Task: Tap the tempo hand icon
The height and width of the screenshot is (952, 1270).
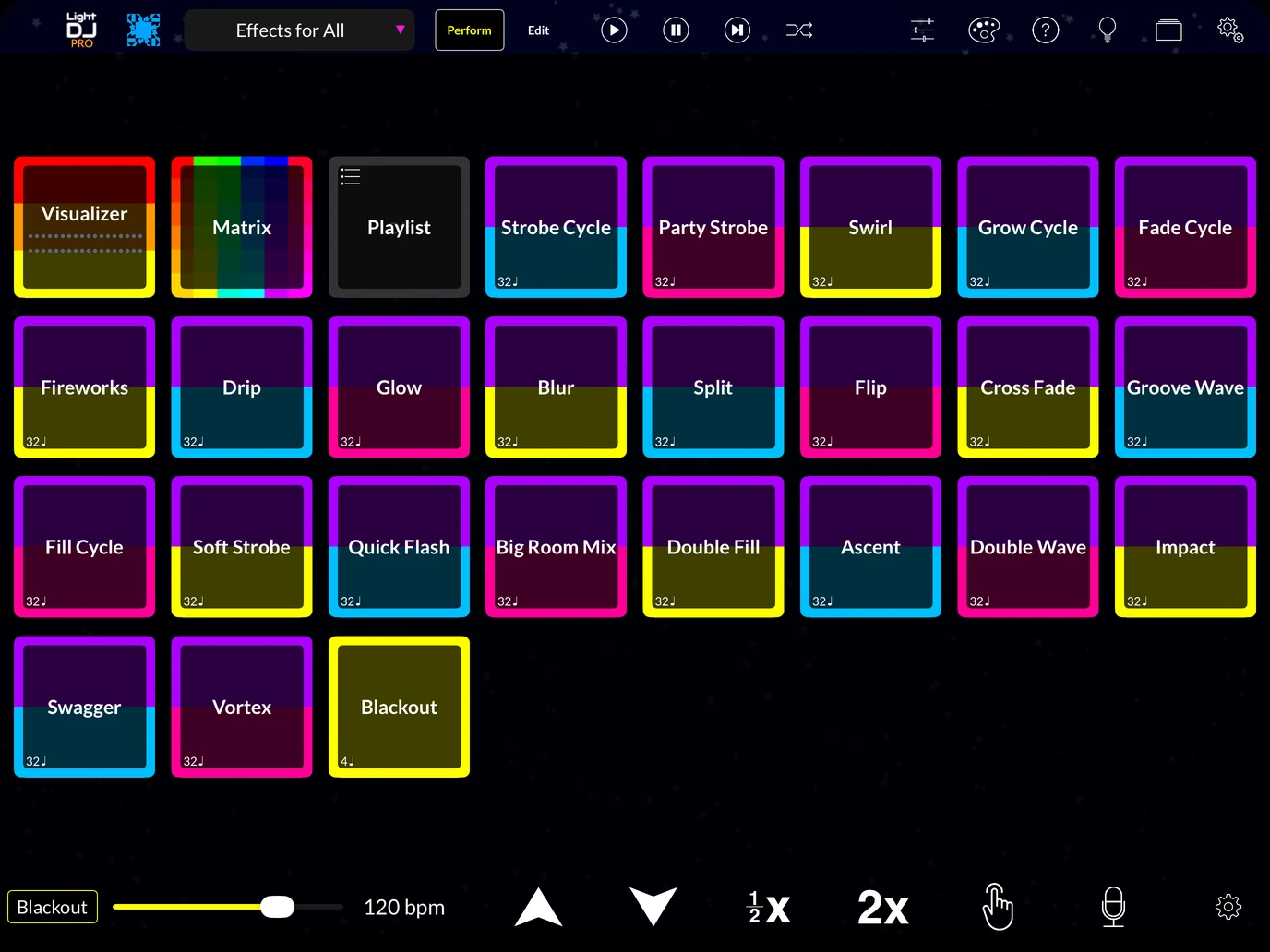Action: pyautogui.click(x=998, y=907)
